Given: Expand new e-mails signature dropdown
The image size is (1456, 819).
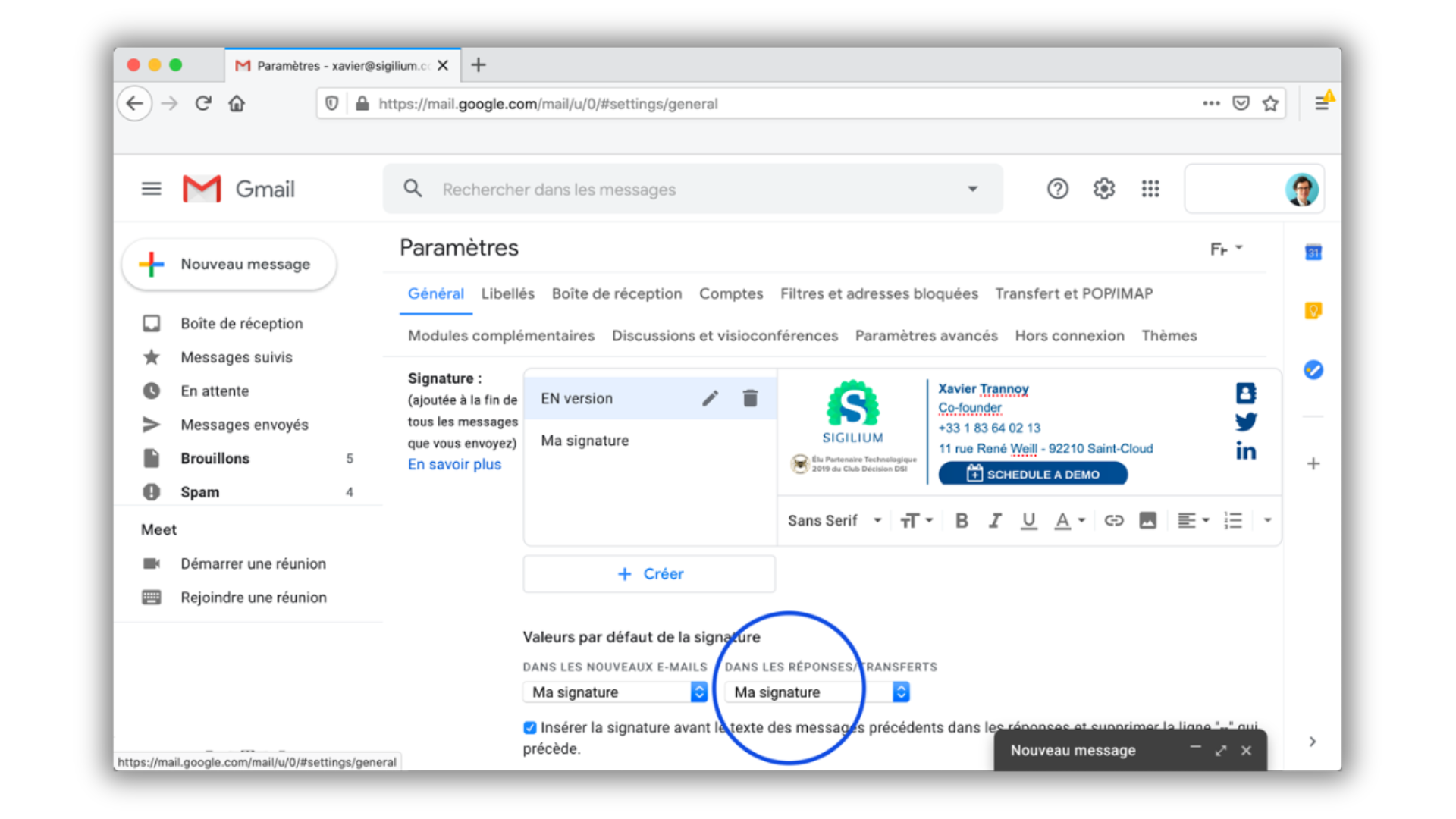Looking at the screenshot, I should coord(615,692).
